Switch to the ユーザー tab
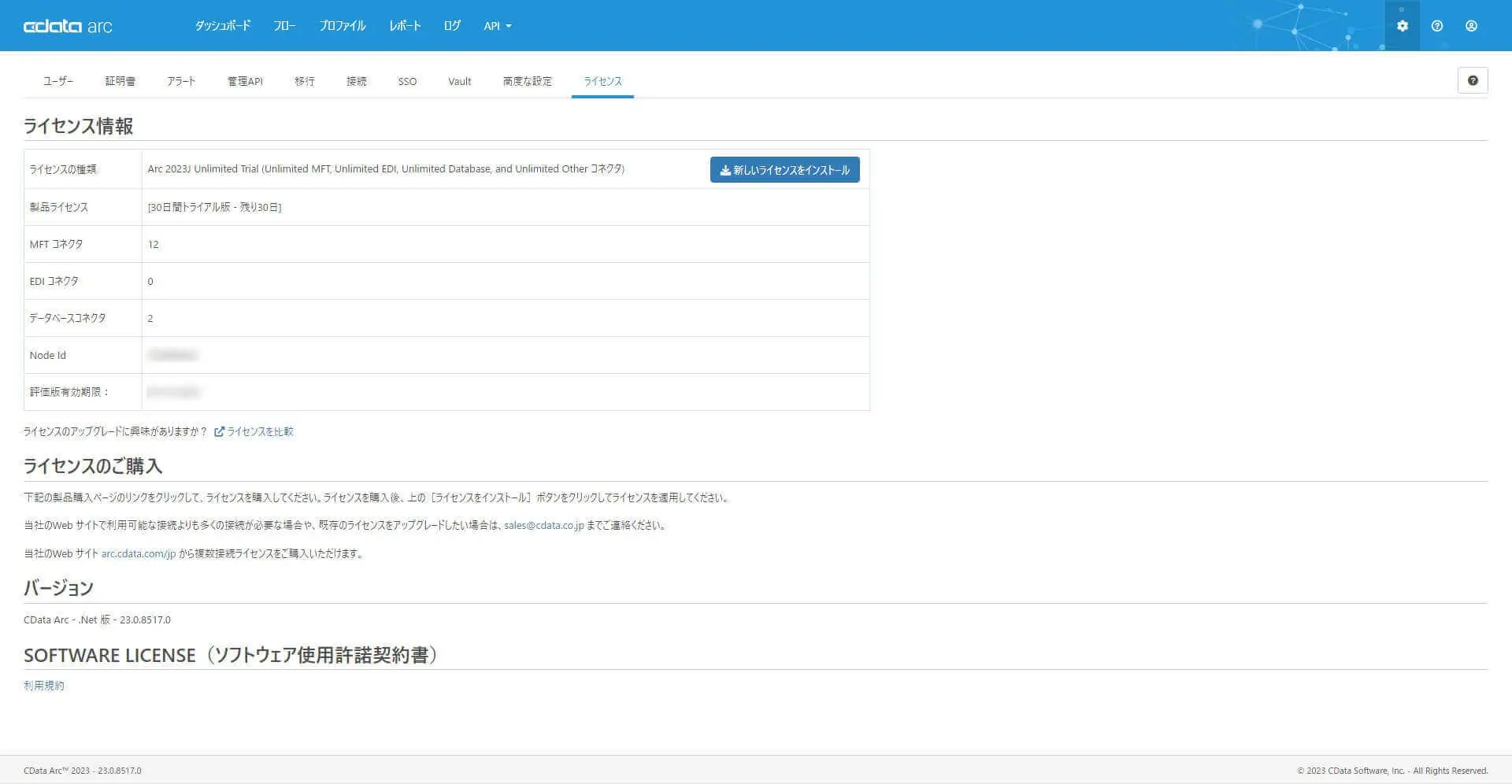The width and height of the screenshot is (1512, 784). [58, 81]
